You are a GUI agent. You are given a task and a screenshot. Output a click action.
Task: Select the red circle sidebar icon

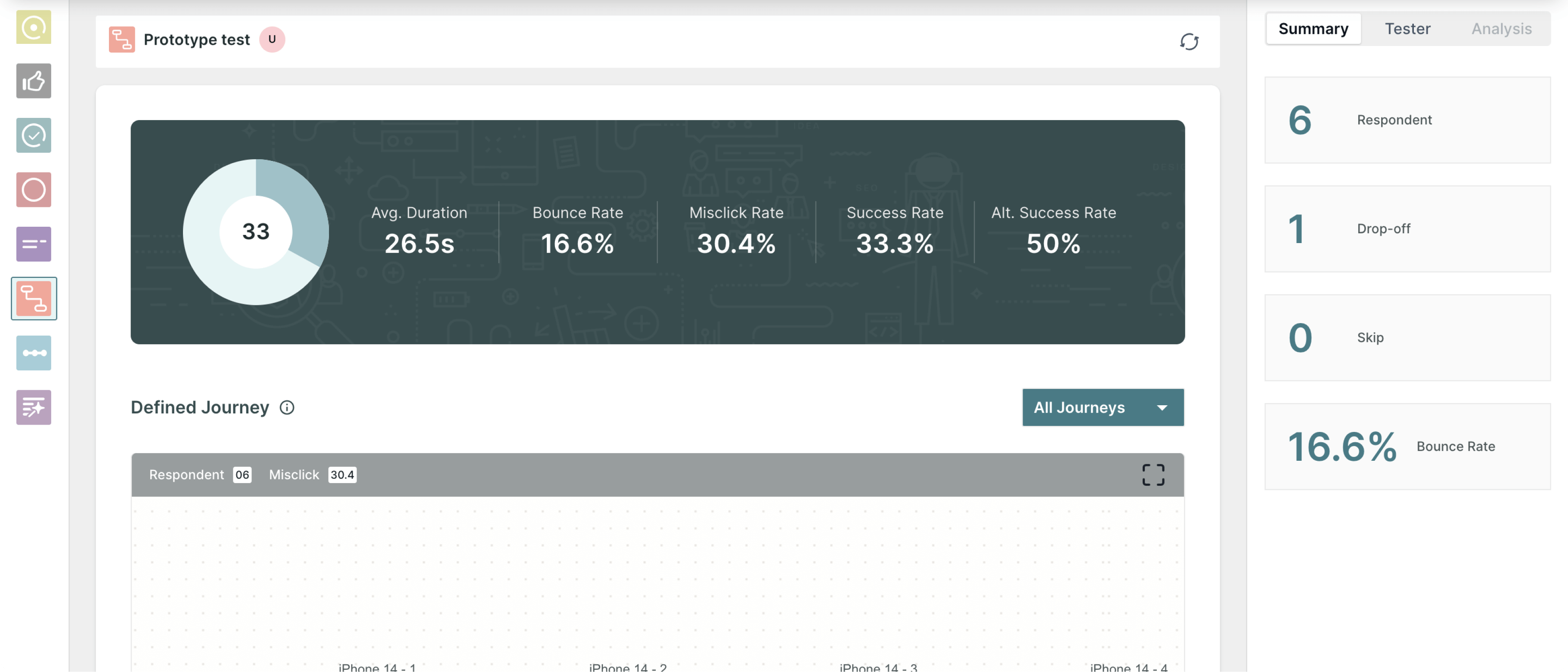click(x=34, y=190)
